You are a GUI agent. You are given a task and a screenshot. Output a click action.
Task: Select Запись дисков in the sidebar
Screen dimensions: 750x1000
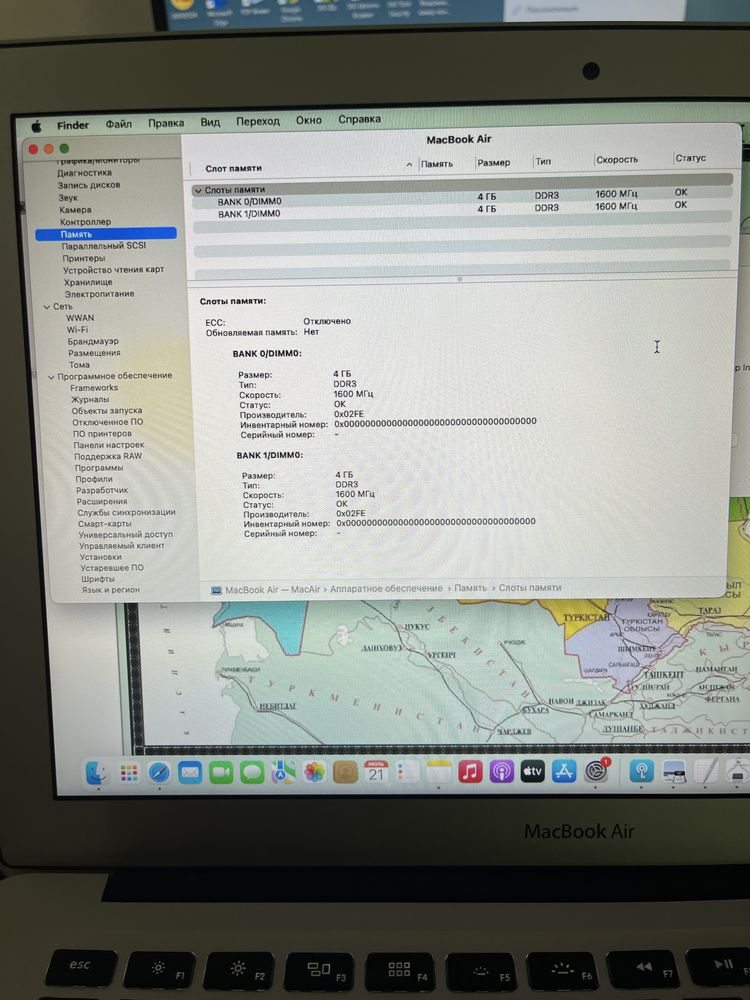(x=89, y=185)
